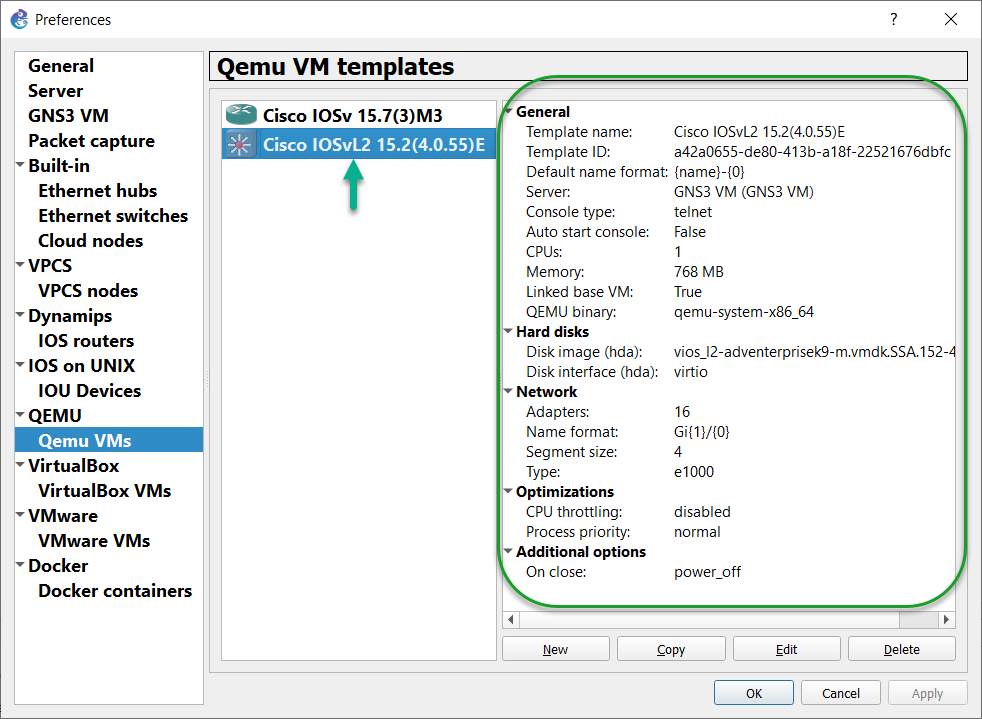Click the Template ID value
Image resolution: width=982 pixels, height=719 pixels.
[812, 152]
